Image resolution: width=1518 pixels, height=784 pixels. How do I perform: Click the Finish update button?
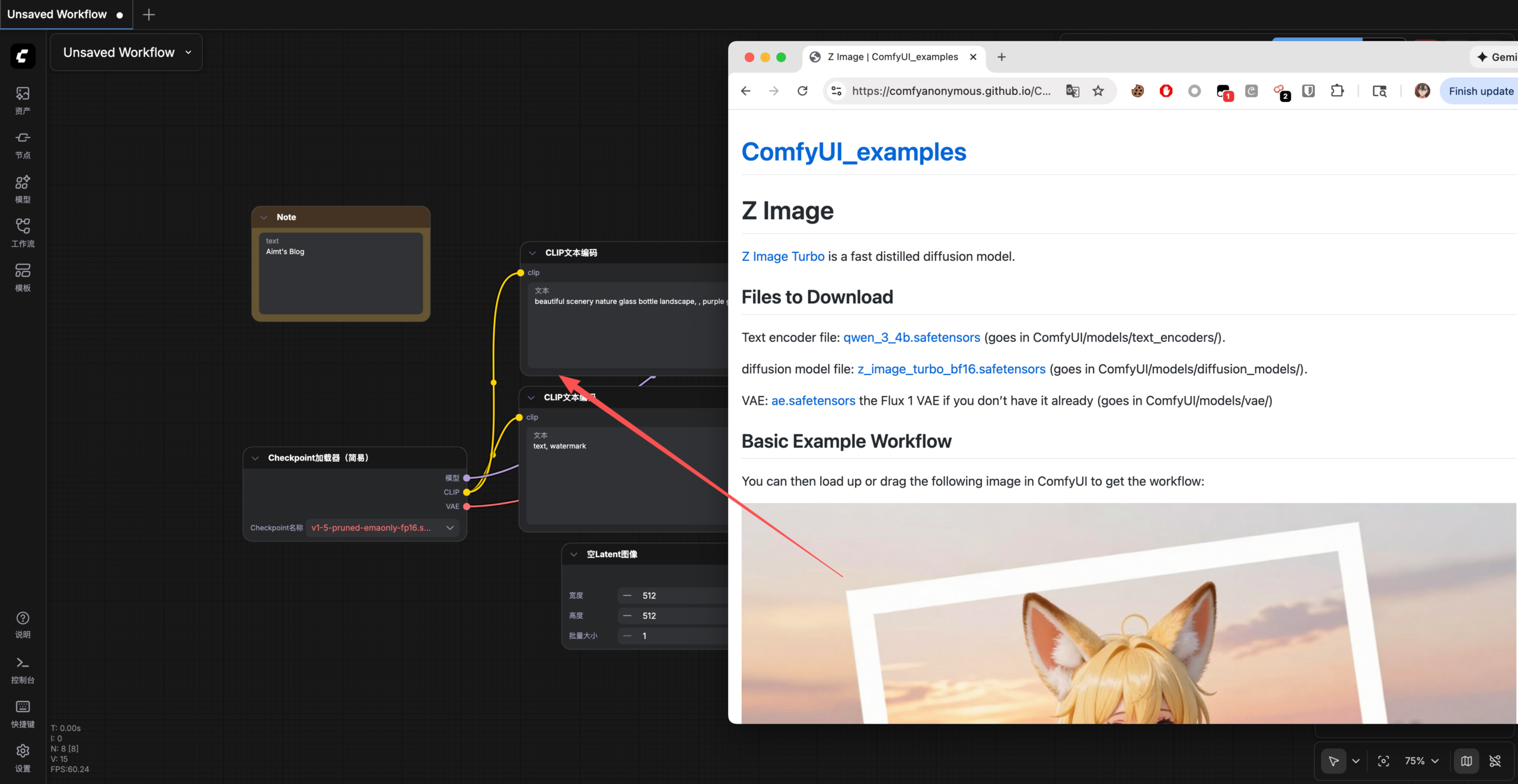[x=1481, y=91]
